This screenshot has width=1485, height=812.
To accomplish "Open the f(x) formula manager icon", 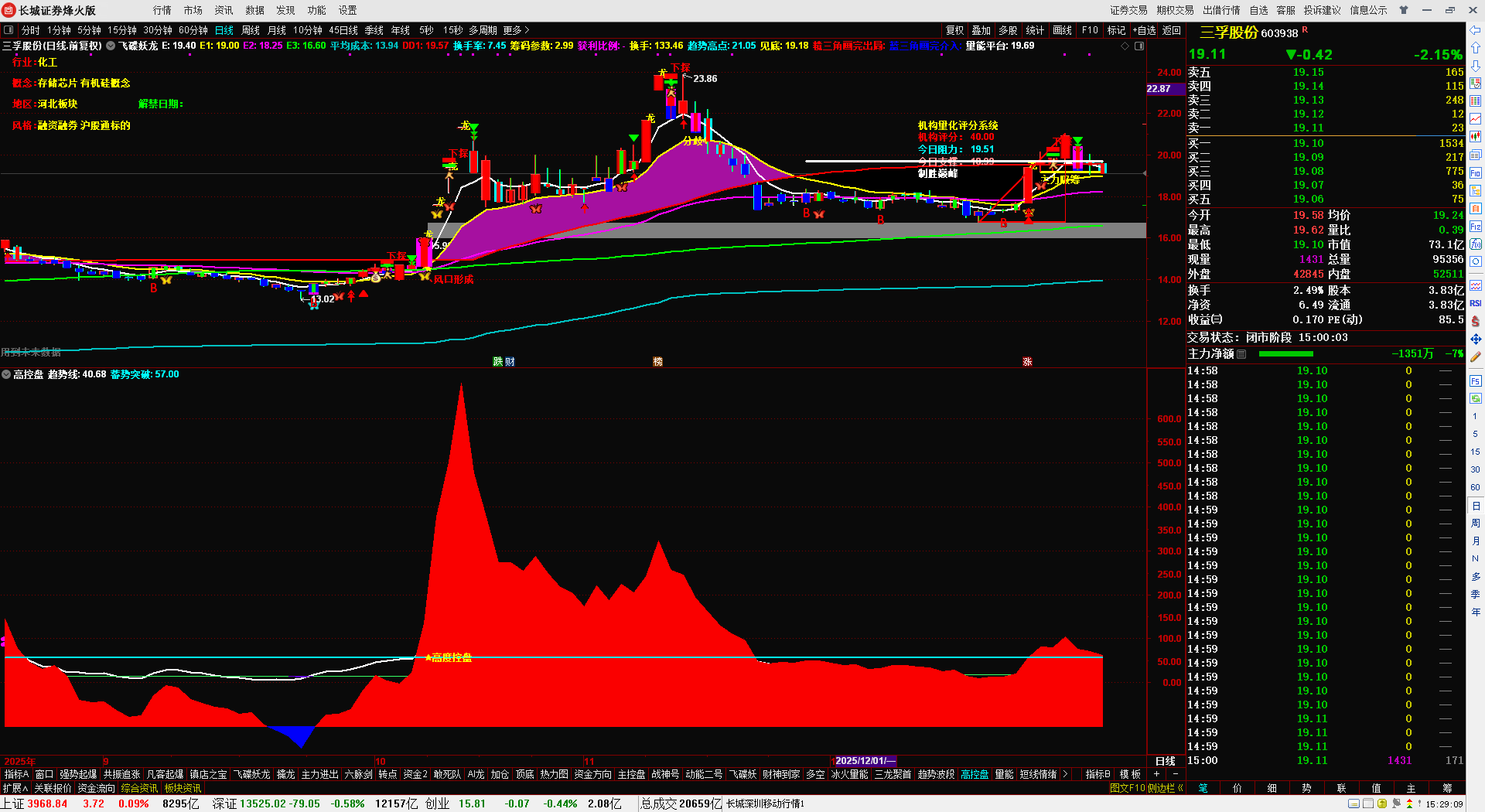I will (1475, 244).
